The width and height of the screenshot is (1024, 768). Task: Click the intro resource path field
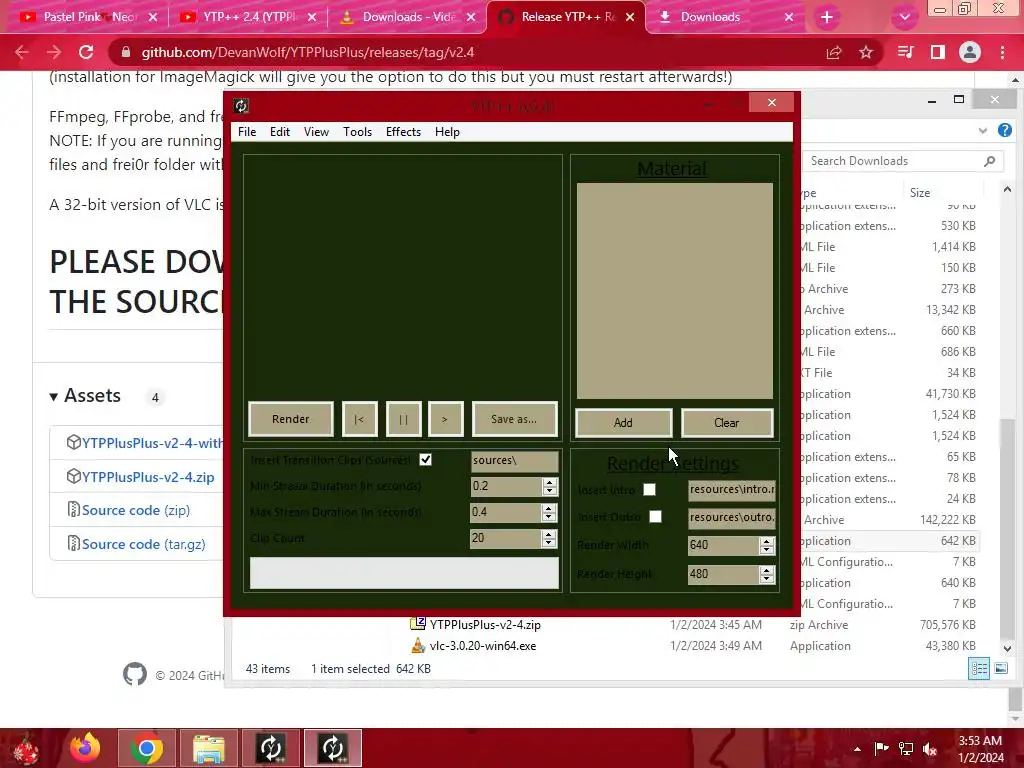click(x=731, y=489)
